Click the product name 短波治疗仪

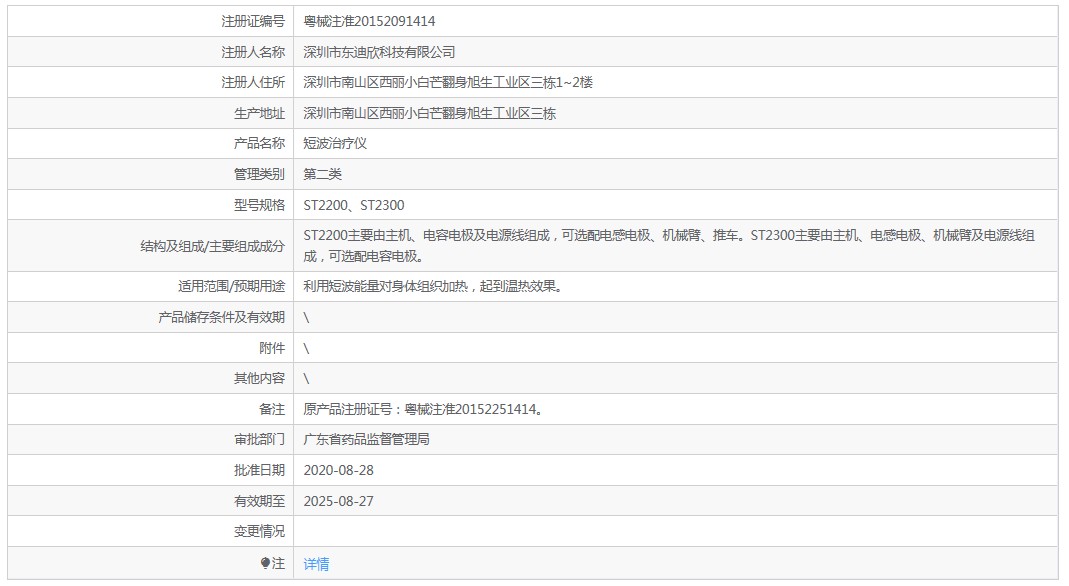tap(335, 144)
